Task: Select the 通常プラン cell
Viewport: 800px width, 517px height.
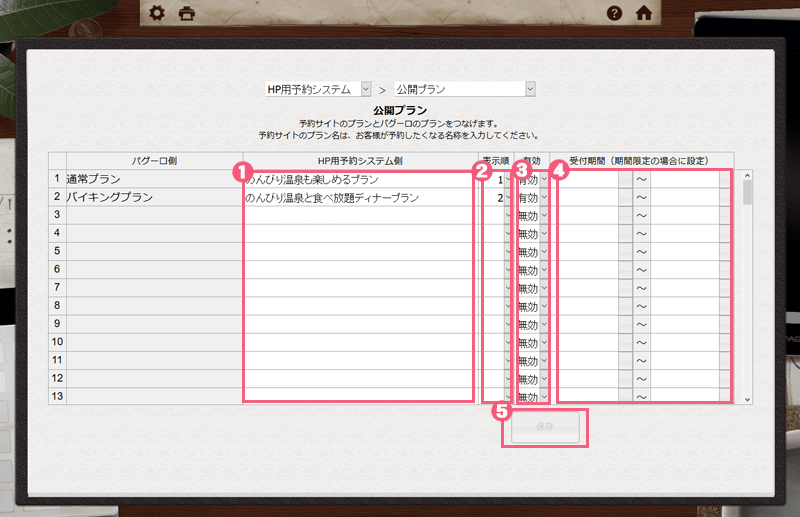Action: [x=154, y=179]
